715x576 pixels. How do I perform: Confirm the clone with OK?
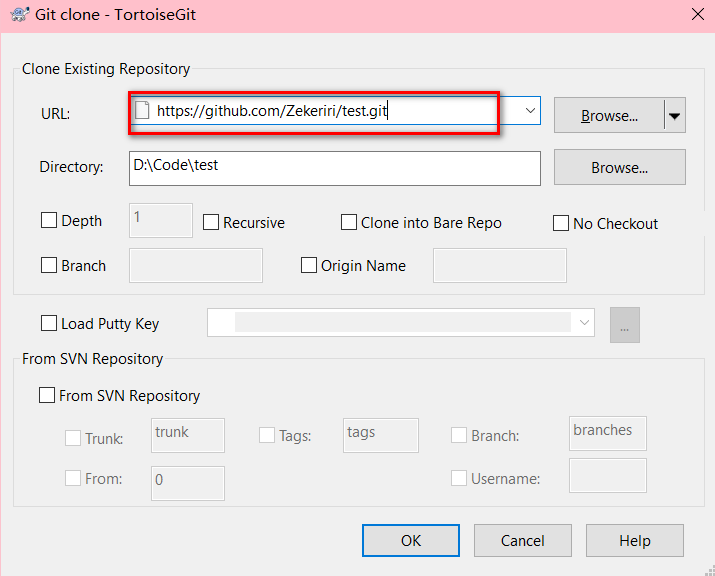pos(411,540)
